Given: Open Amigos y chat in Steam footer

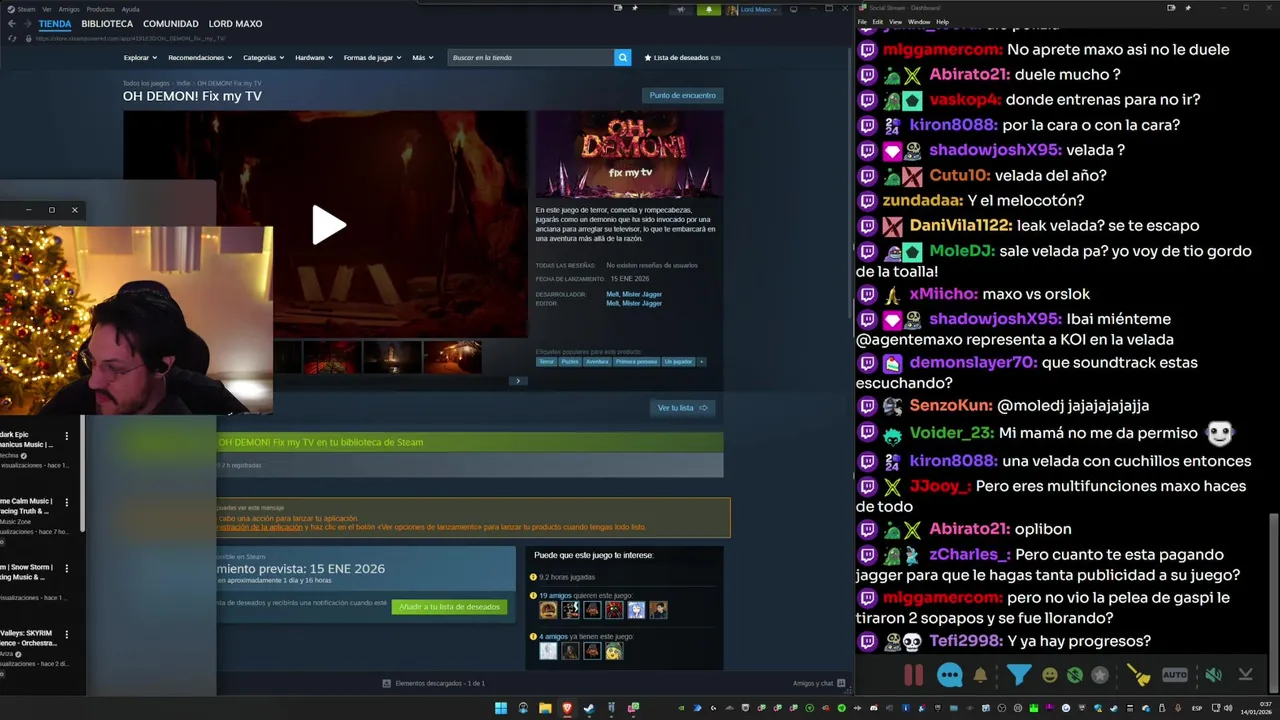Looking at the screenshot, I should [x=817, y=683].
